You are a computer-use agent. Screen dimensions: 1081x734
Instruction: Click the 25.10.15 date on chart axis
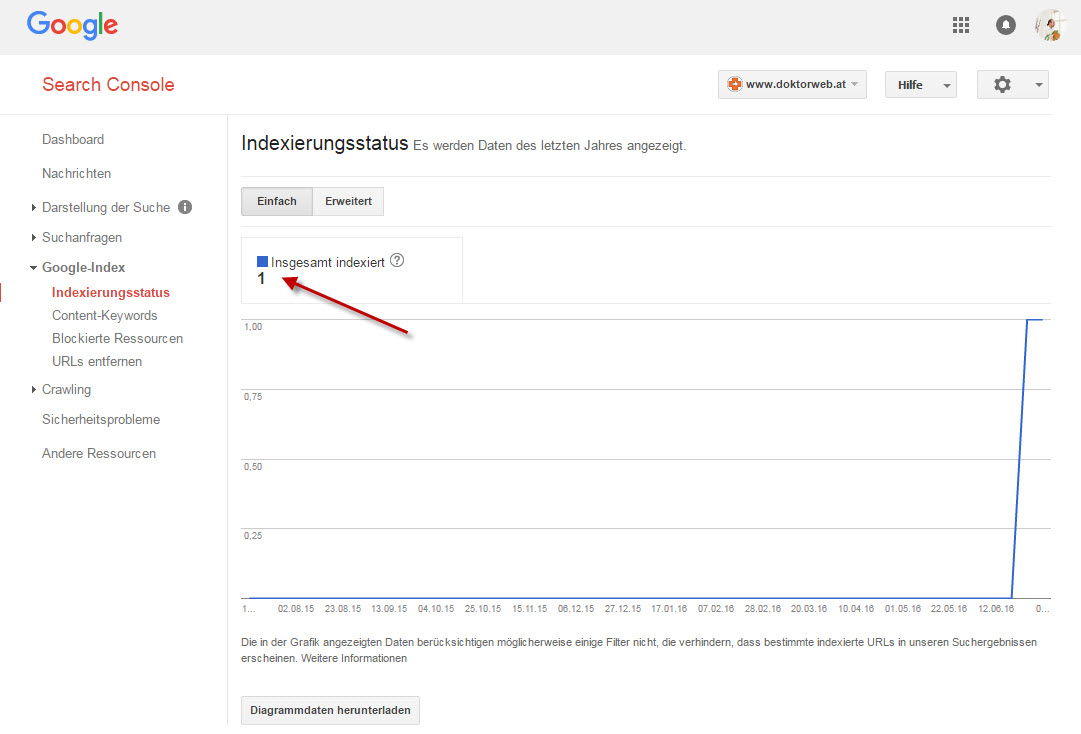tap(483, 609)
